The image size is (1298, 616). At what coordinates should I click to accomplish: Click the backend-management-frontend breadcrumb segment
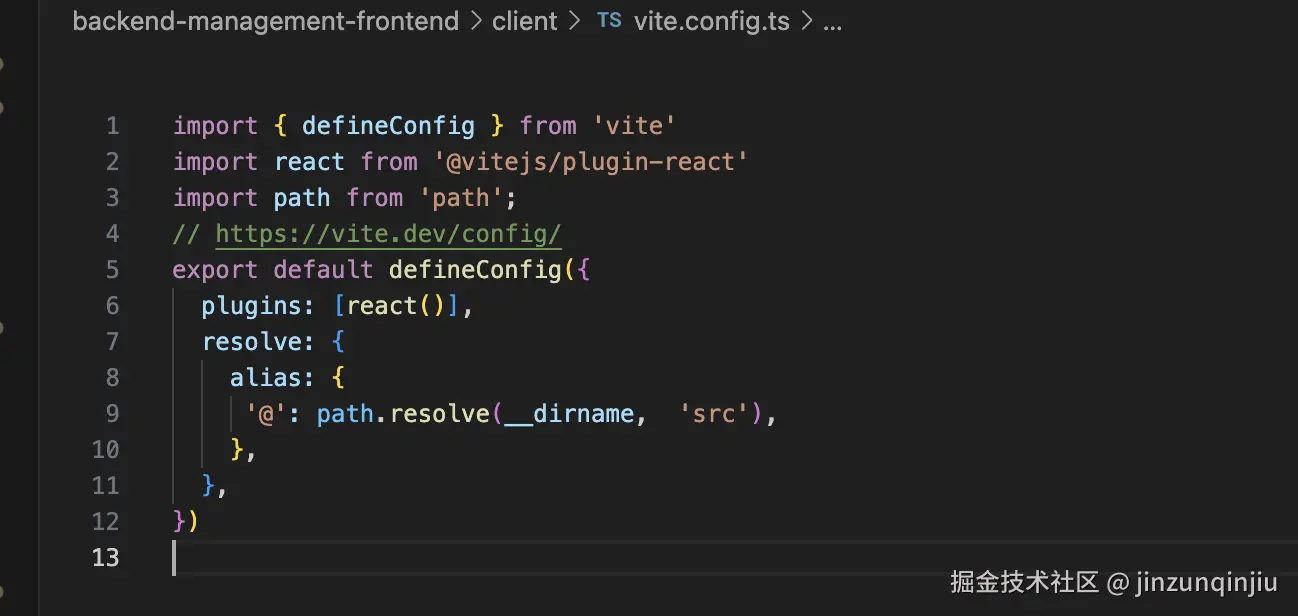click(266, 22)
